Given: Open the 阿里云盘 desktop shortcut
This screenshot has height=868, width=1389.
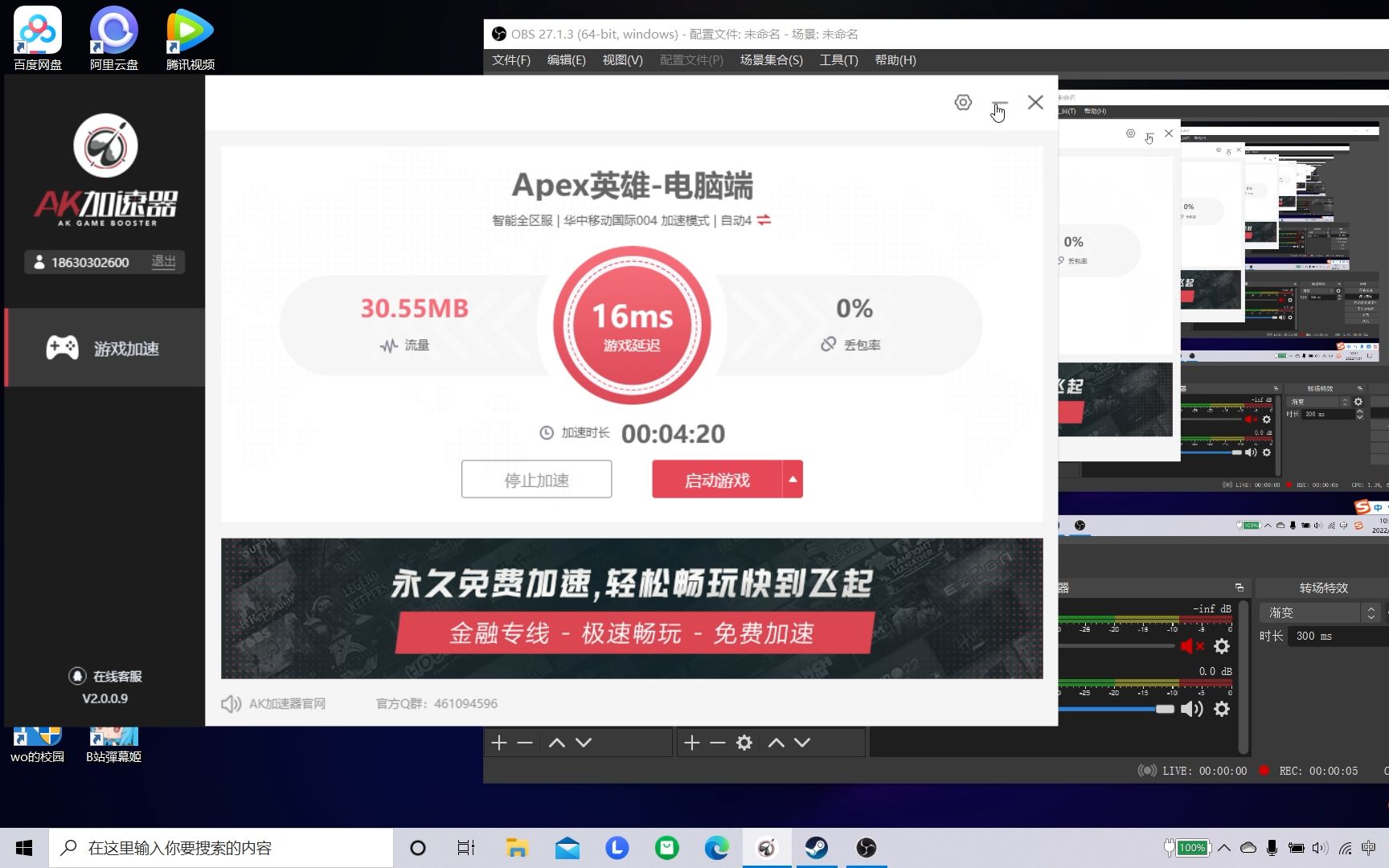Looking at the screenshot, I should click(113, 38).
